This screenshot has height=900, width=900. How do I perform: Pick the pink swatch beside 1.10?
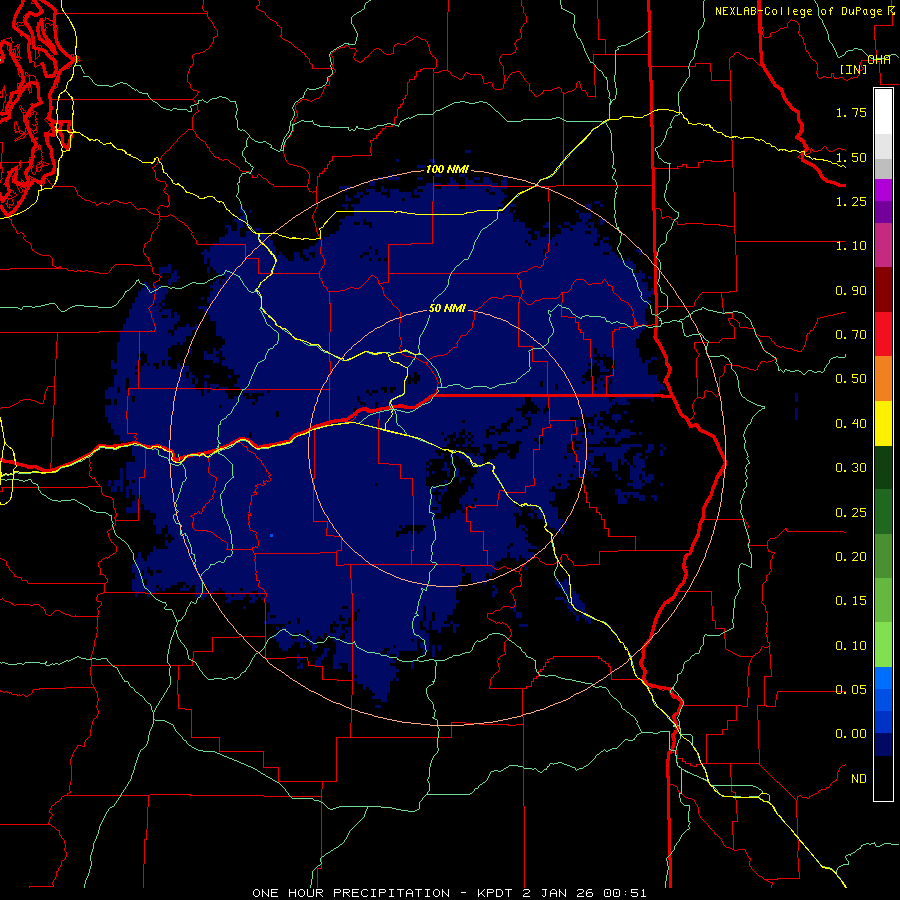(883, 245)
